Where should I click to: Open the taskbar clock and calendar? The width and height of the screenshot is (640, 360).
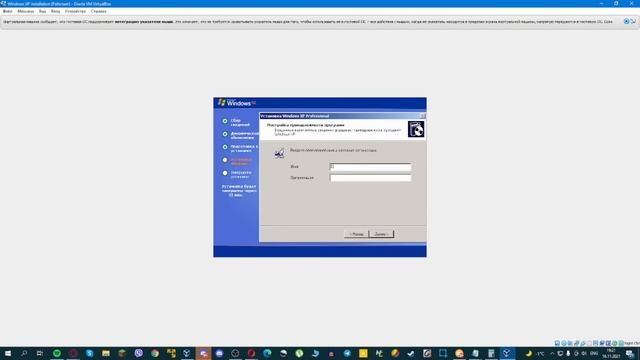click(611, 353)
